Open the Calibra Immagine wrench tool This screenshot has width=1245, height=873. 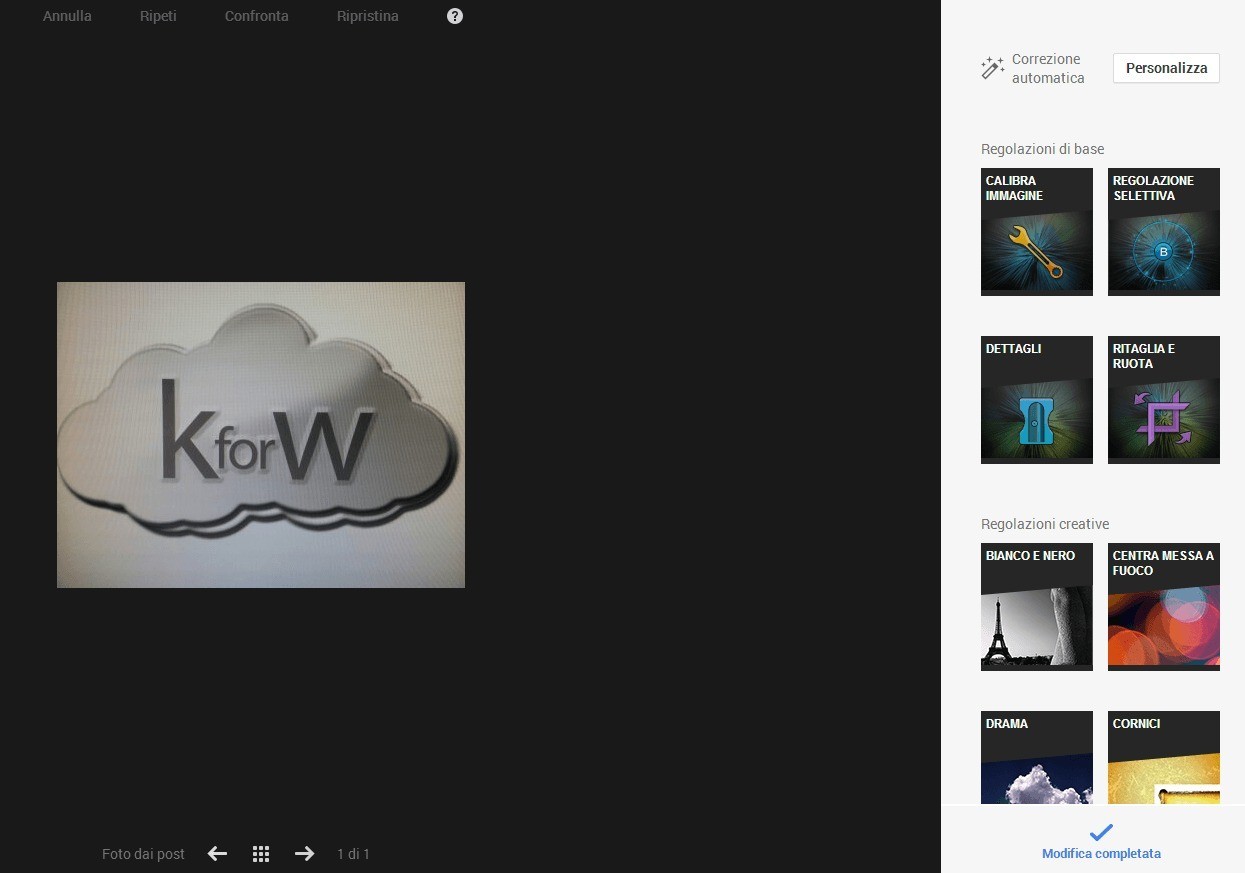coord(1036,232)
